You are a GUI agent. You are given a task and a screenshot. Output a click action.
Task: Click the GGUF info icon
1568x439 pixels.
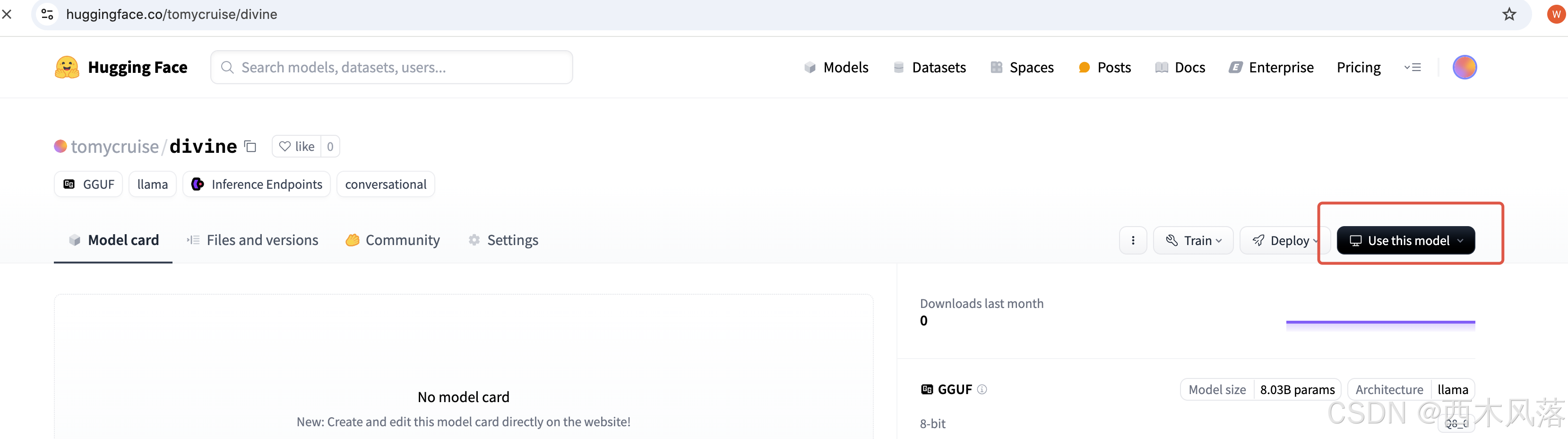point(982,389)
